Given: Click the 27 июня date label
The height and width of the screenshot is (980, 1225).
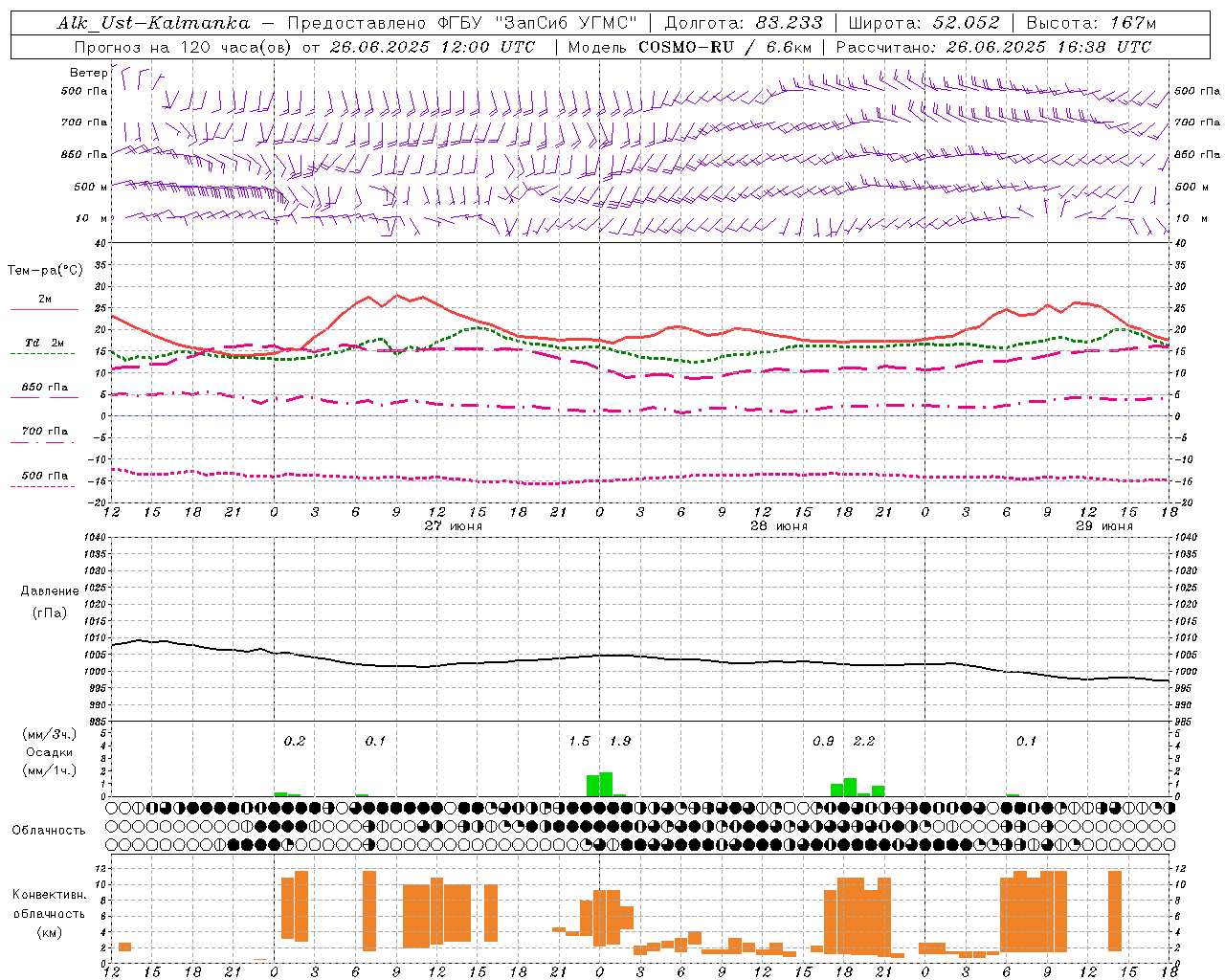Looking at the screenshot, I should 454,526.
